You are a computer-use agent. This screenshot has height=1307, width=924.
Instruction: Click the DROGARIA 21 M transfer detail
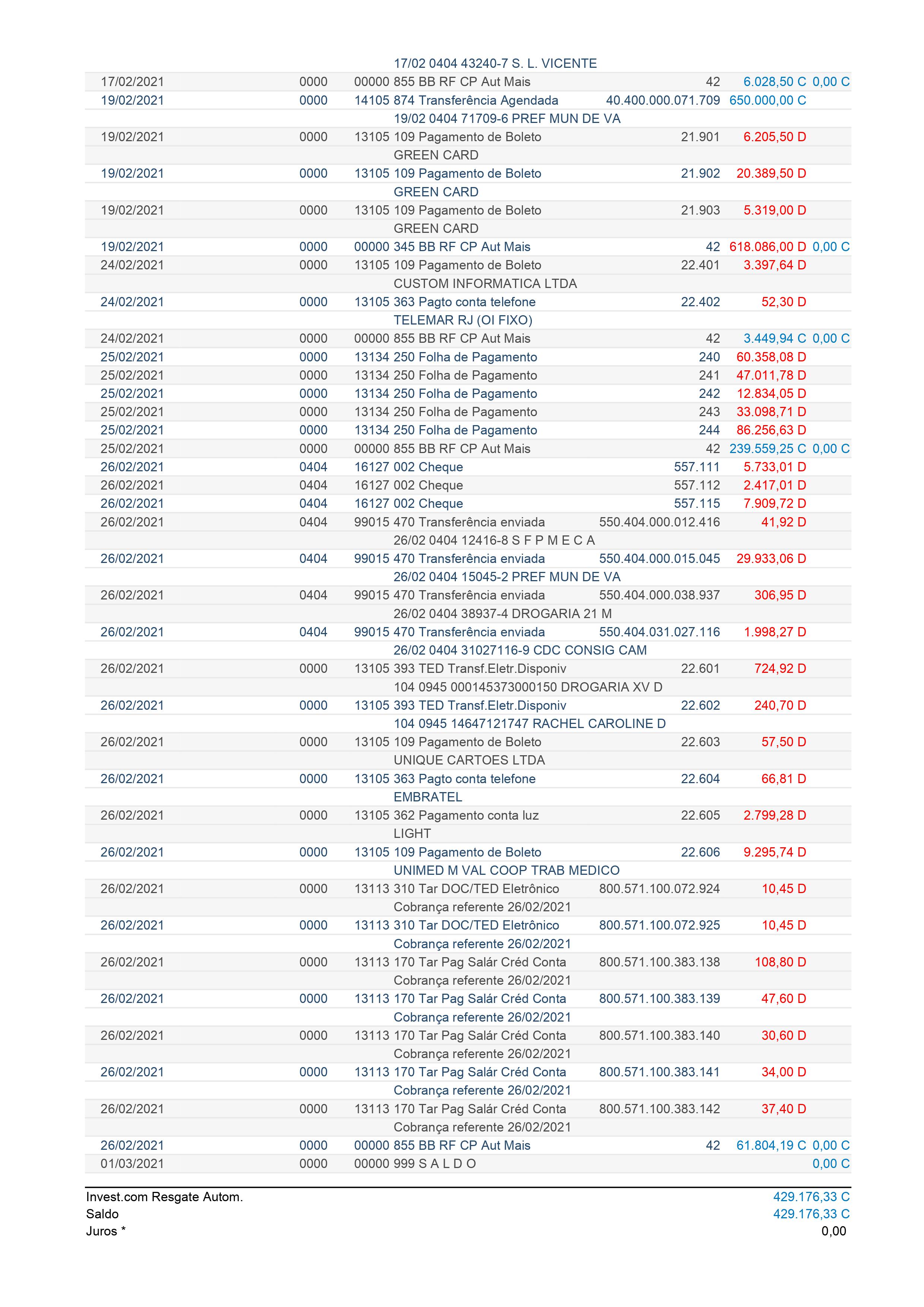coord(502,614)
